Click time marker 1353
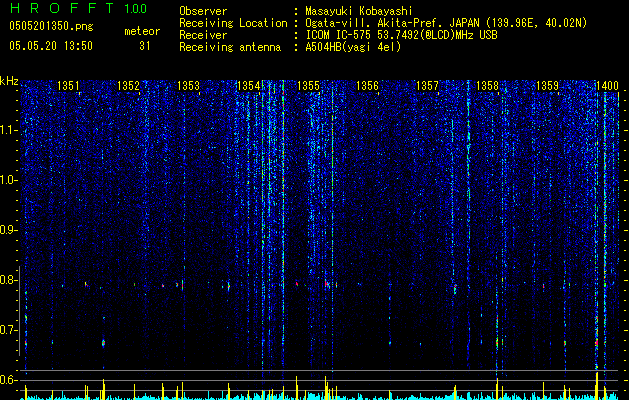Screen dimensions: 629x400 pos(188,85)
